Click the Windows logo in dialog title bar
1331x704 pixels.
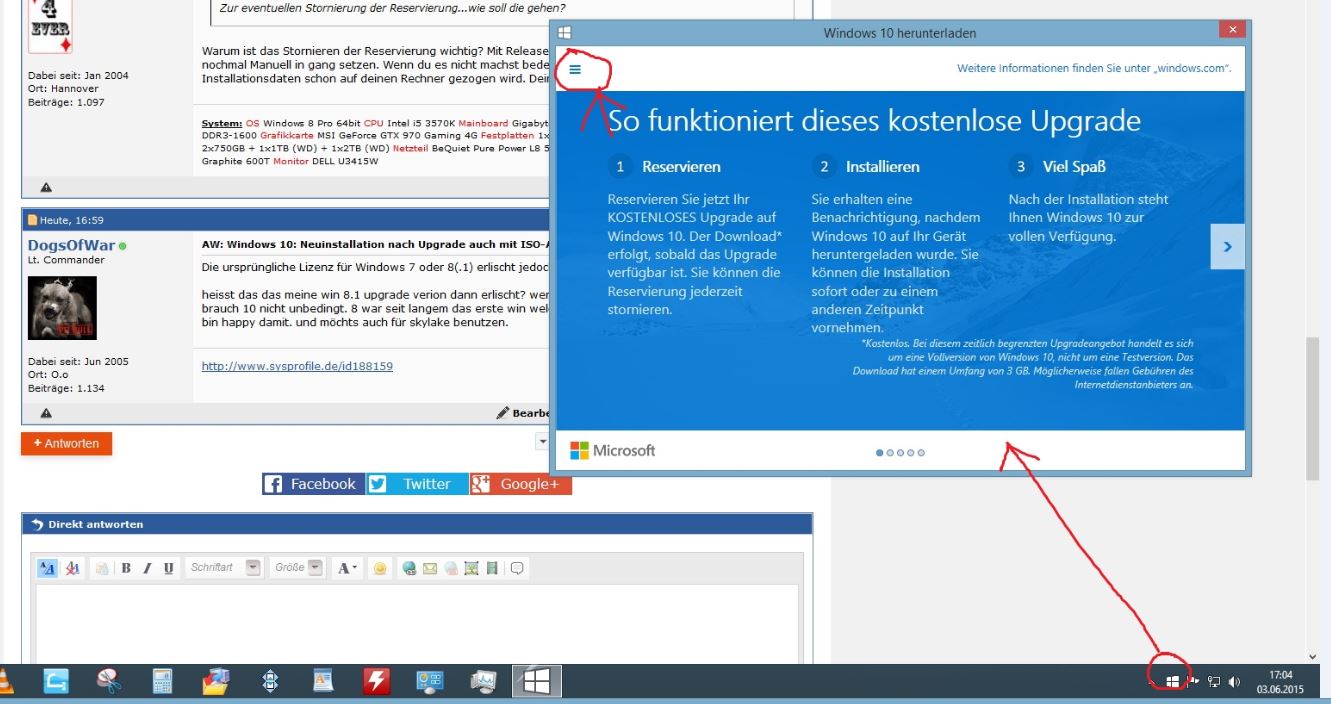(565, 33)
